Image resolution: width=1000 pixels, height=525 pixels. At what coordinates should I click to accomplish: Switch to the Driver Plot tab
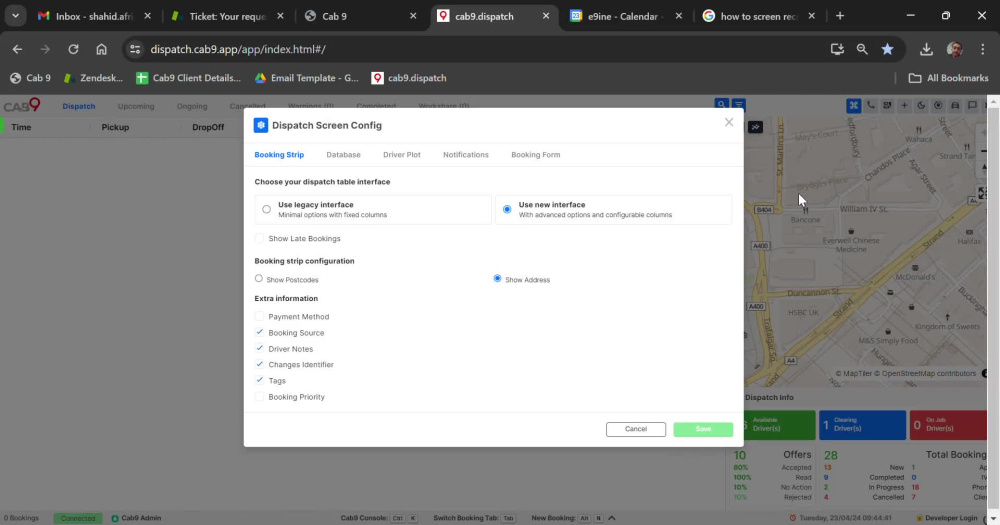coord(402,154)
